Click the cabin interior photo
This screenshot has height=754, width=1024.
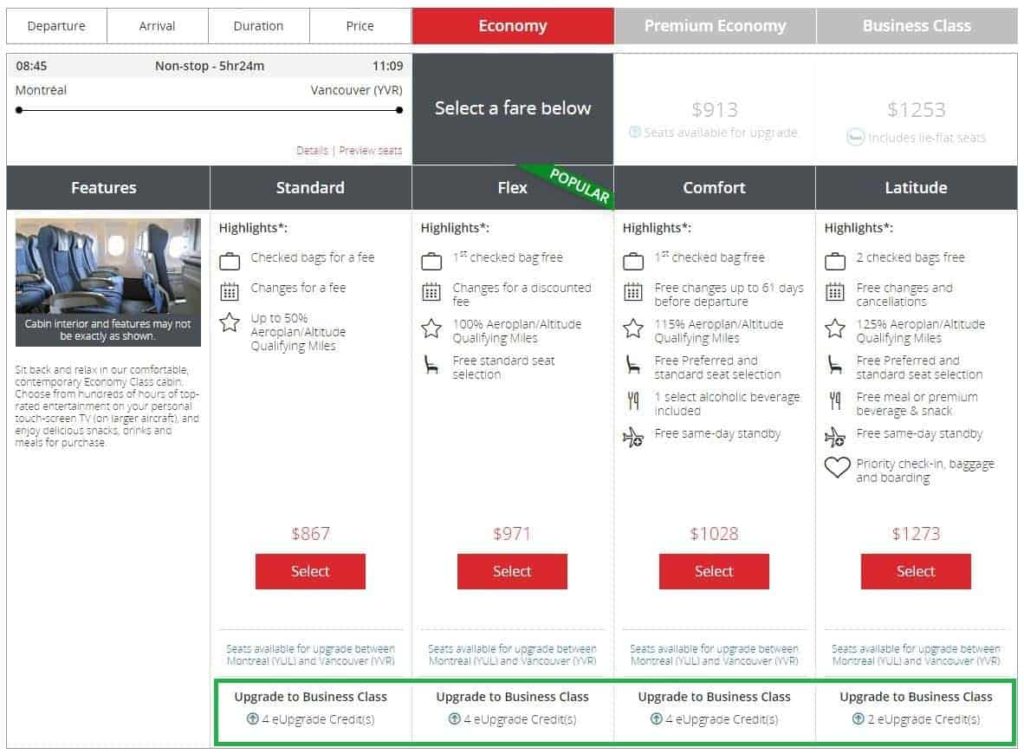point(108,282)
